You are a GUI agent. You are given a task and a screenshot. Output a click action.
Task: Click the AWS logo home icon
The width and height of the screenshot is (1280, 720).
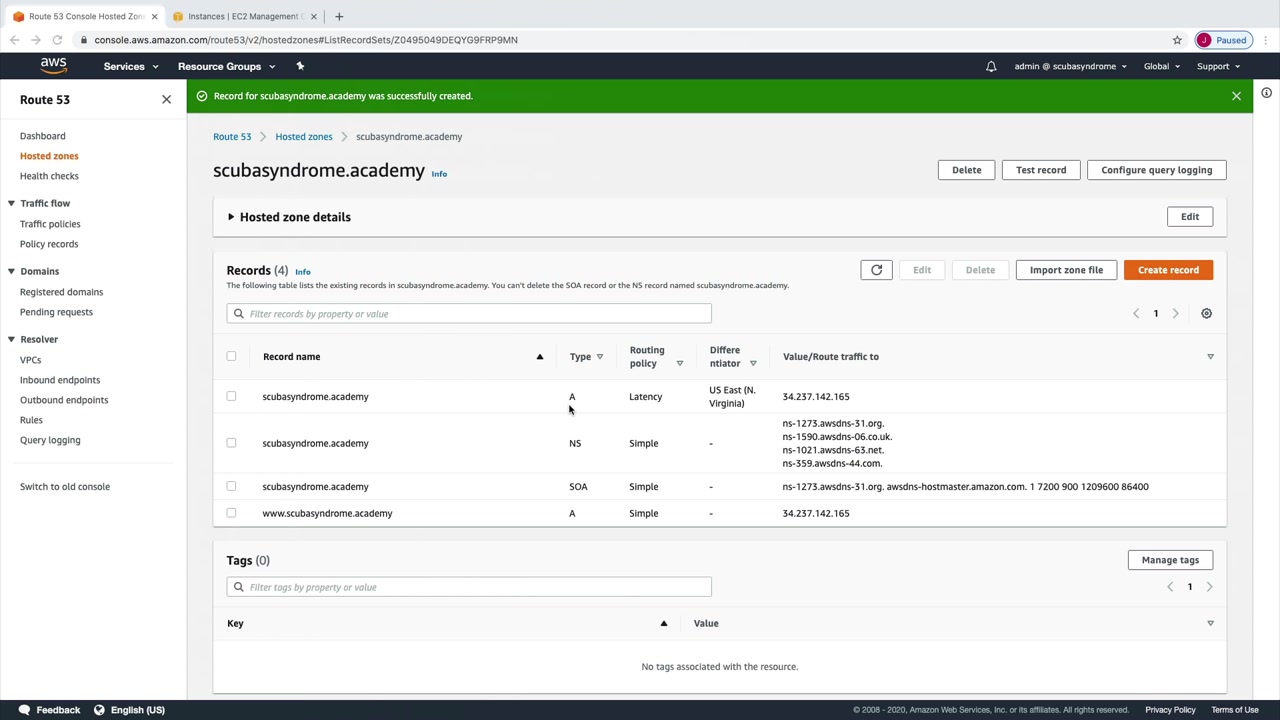pos(53,66)
